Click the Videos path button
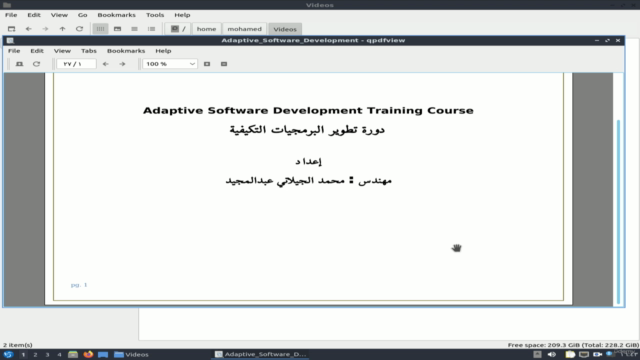640x360 pixels. (285, 29)
